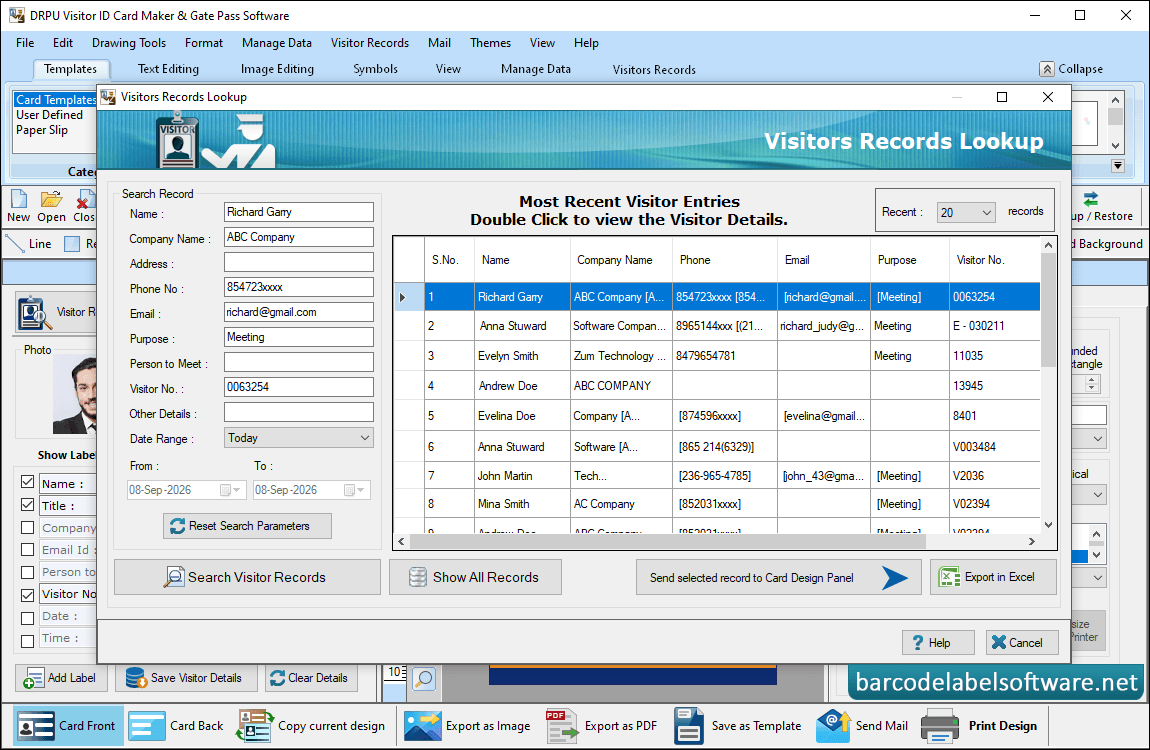
Task: Select the User Defined template category
Action: pos(49,115)
